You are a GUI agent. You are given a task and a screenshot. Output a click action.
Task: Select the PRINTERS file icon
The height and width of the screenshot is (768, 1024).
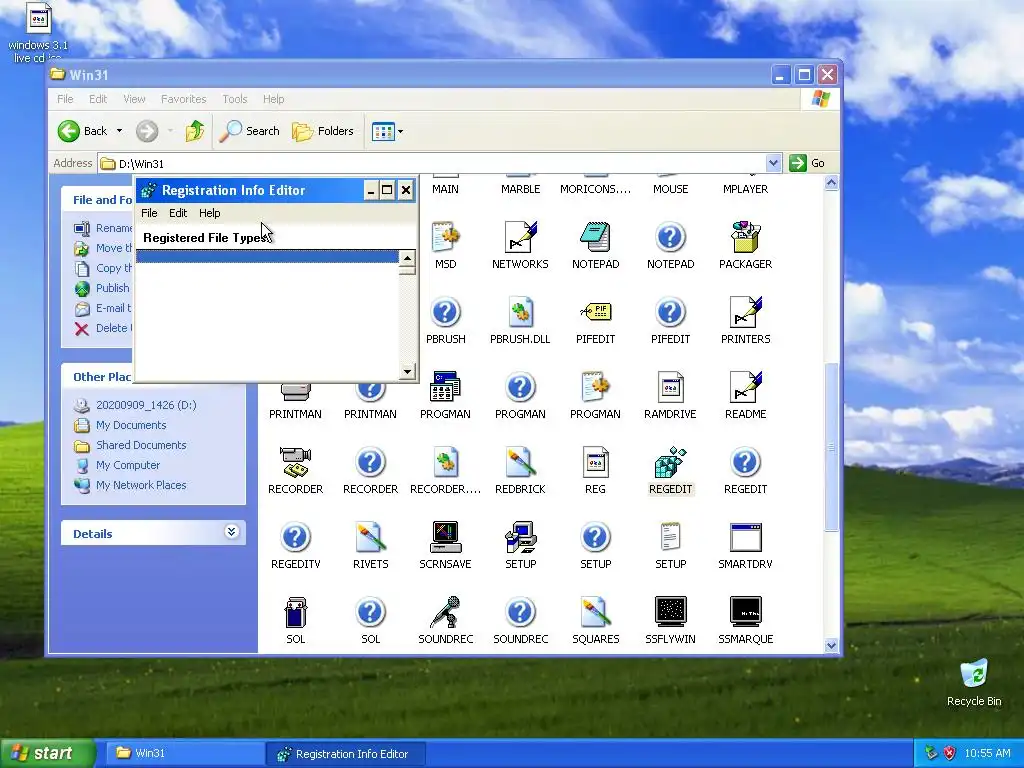point(746,313)
